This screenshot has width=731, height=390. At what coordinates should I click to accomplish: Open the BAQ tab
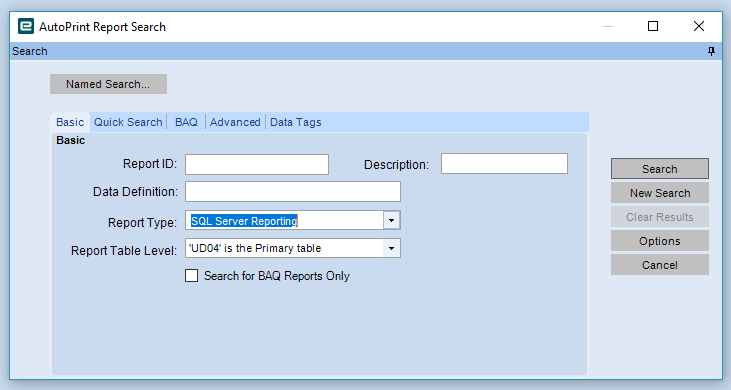(186, 122)
